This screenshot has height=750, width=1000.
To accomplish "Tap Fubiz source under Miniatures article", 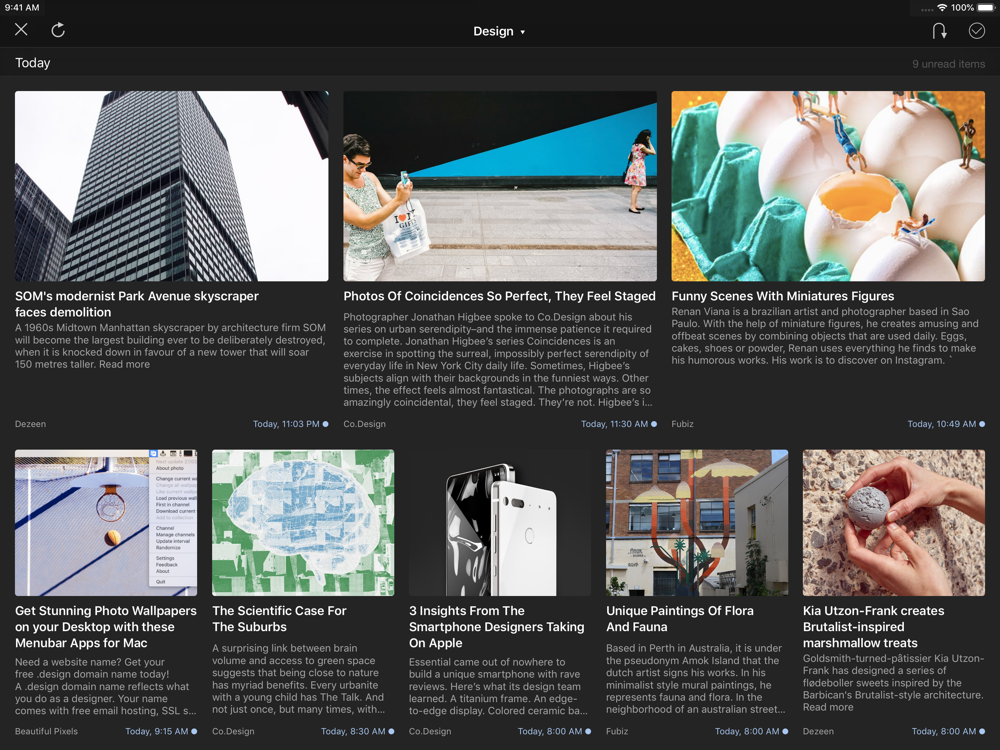I will (682, 424).
